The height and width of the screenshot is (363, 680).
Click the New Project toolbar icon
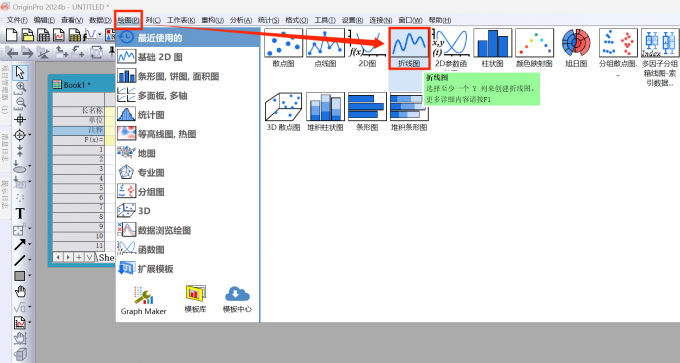(x=12, y=35)
